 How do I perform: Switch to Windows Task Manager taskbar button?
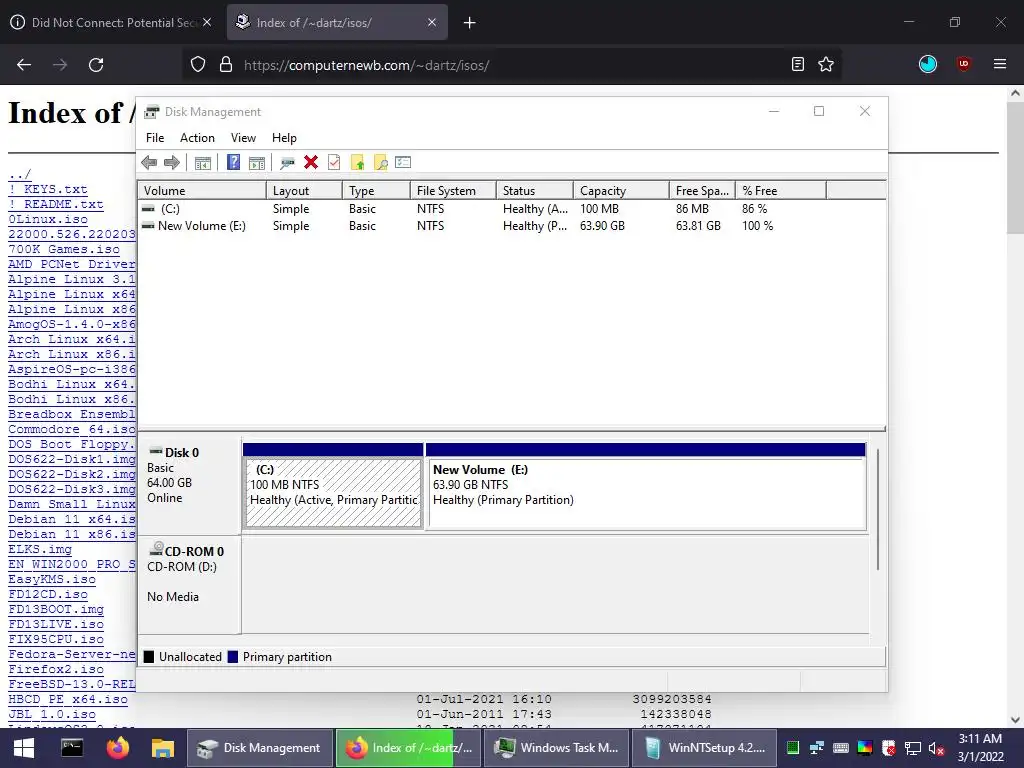pyautogui.click(x=557, y=748)
